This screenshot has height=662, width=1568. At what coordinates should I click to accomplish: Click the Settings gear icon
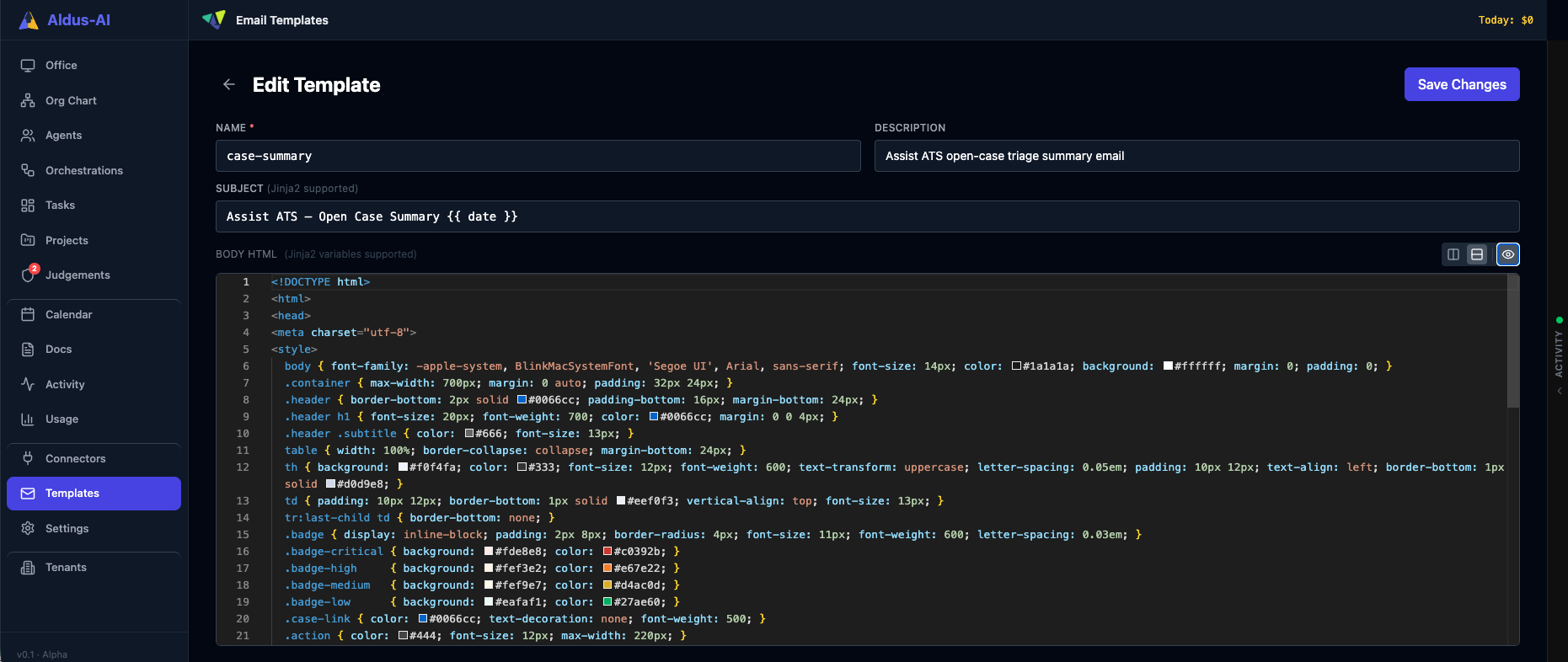[x=28, y=528]
